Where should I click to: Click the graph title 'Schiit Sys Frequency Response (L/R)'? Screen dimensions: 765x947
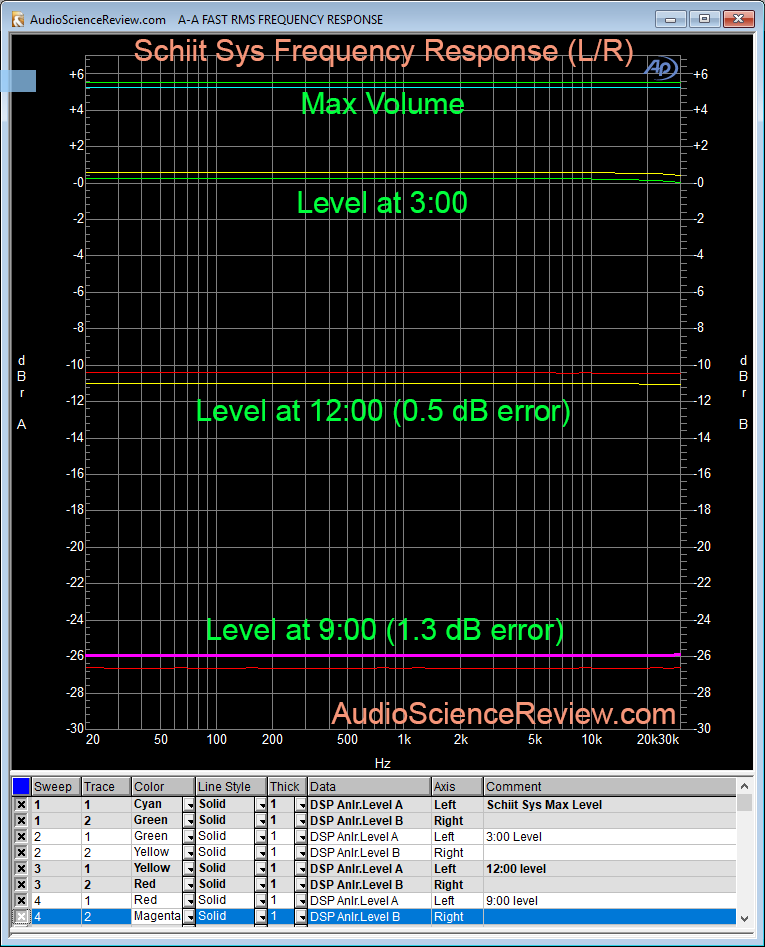pyautogui.click(x=383, y=51)
